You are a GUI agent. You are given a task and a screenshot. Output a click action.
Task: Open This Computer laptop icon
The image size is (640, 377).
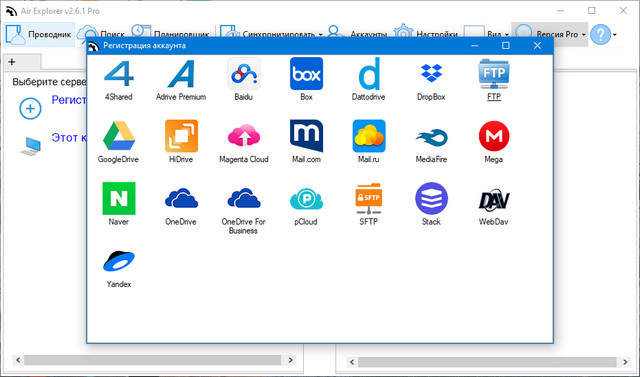pyautogui.click(x=31, y=146)
